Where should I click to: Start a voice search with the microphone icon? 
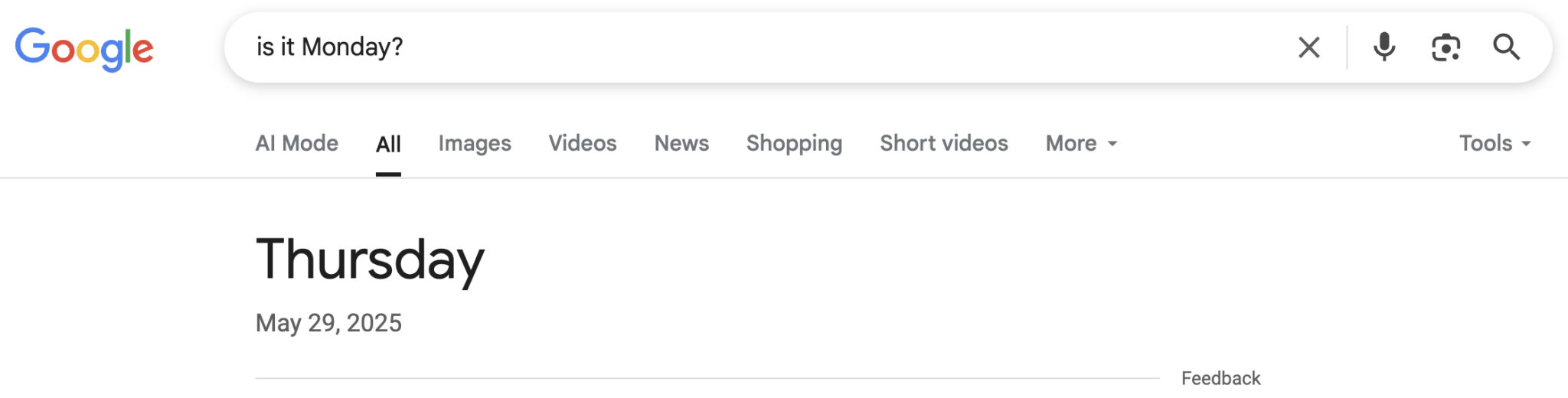click(x=1383, y=47)
